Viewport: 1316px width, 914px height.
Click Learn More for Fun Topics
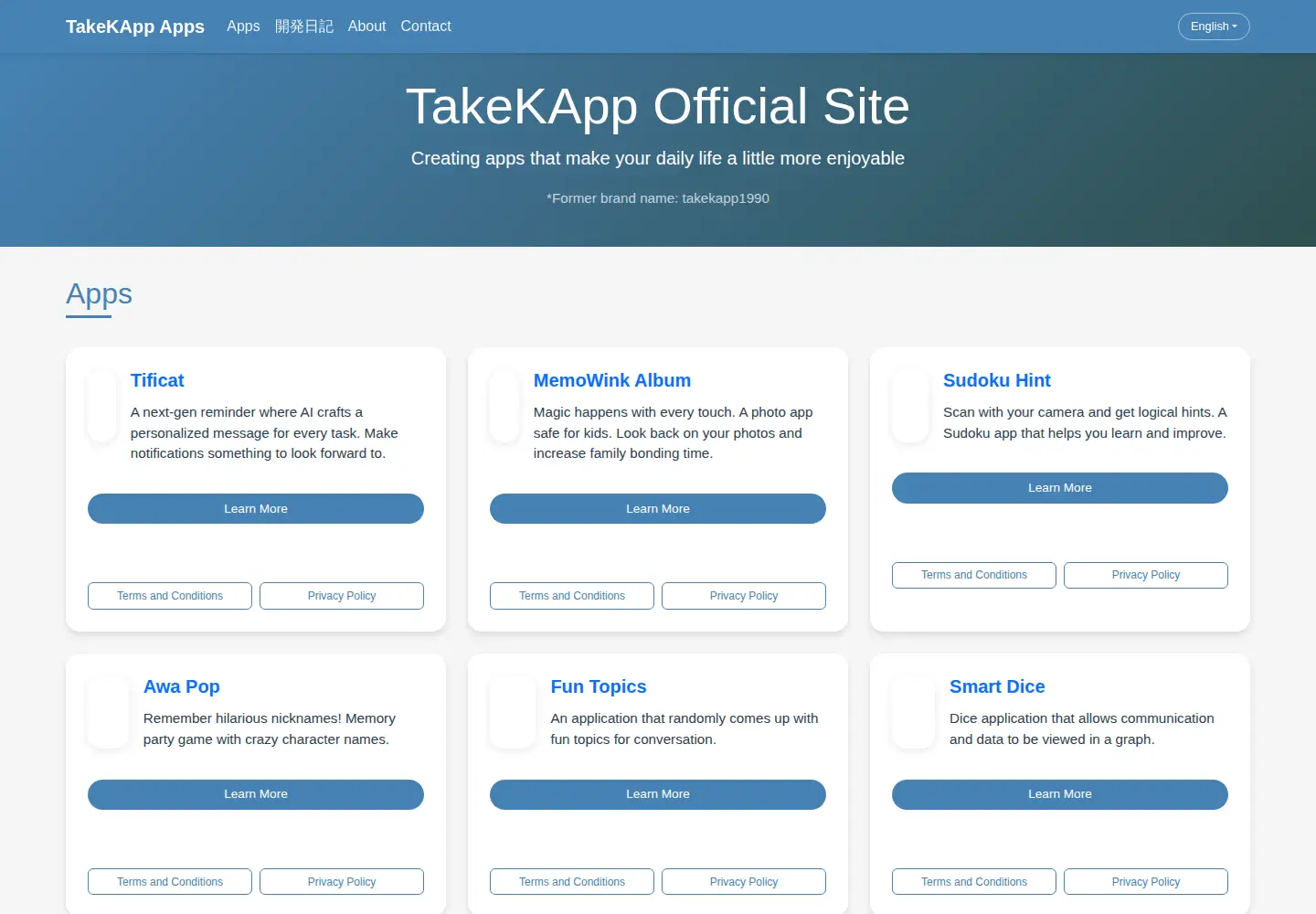point(658,794)
